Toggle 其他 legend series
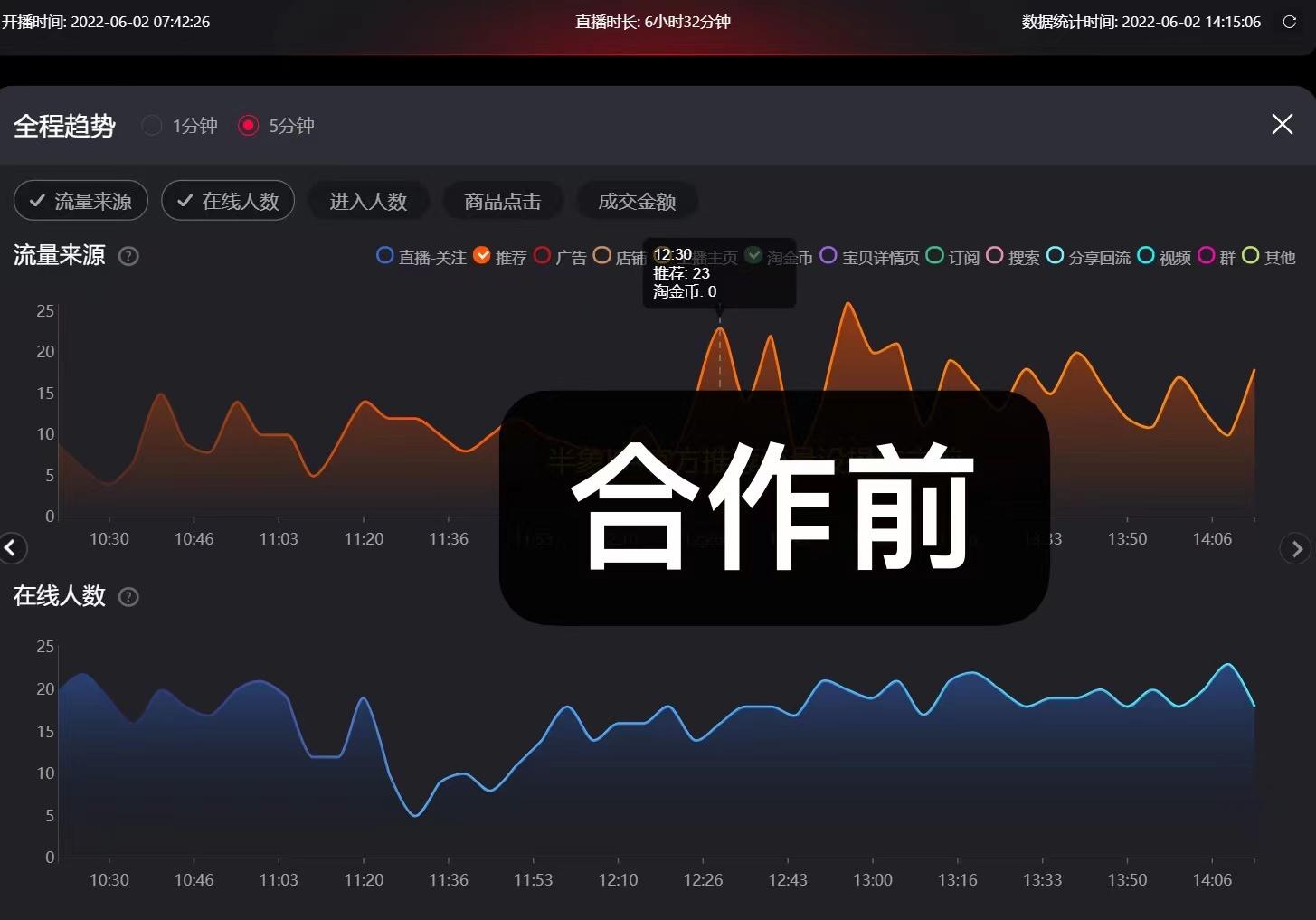1316x920 pixels. click(x=1269, y=257)
